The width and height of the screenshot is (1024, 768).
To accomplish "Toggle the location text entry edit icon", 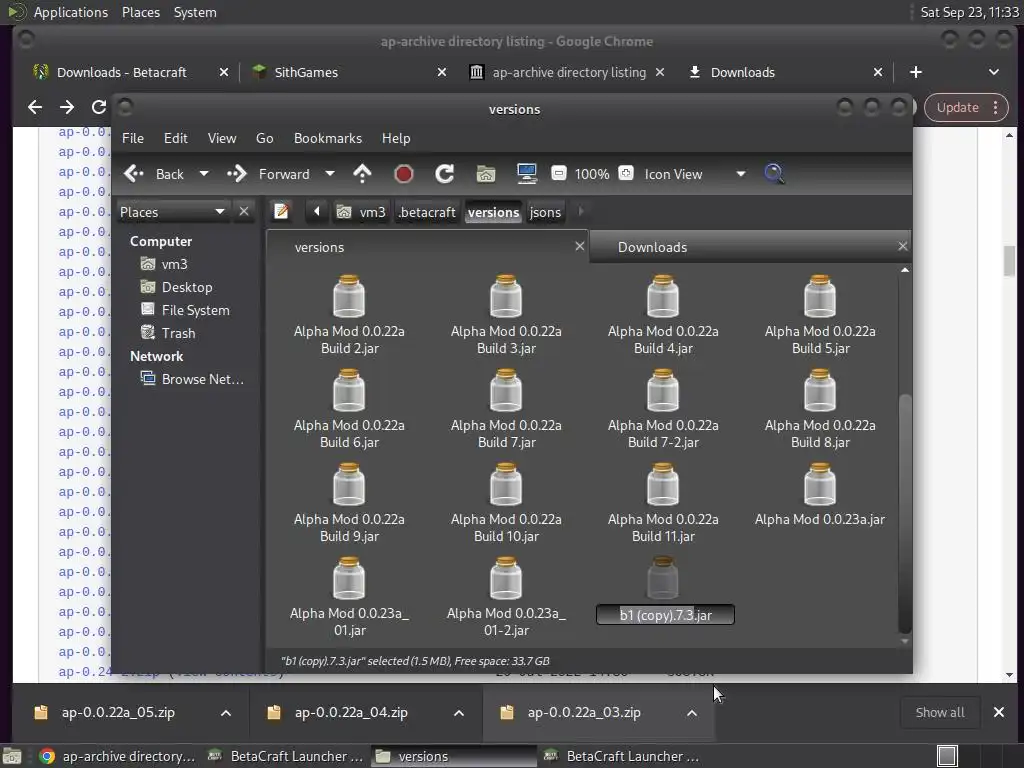I will coord(282,211).
